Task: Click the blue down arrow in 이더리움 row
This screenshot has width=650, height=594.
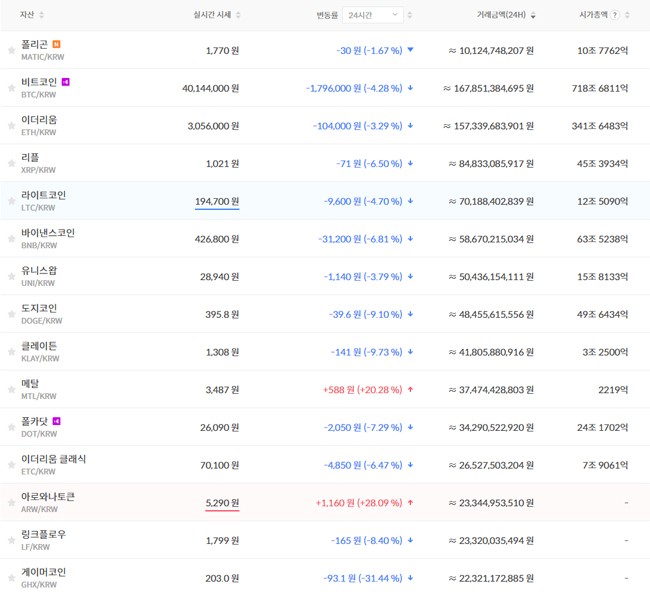Action: [410, 126]
